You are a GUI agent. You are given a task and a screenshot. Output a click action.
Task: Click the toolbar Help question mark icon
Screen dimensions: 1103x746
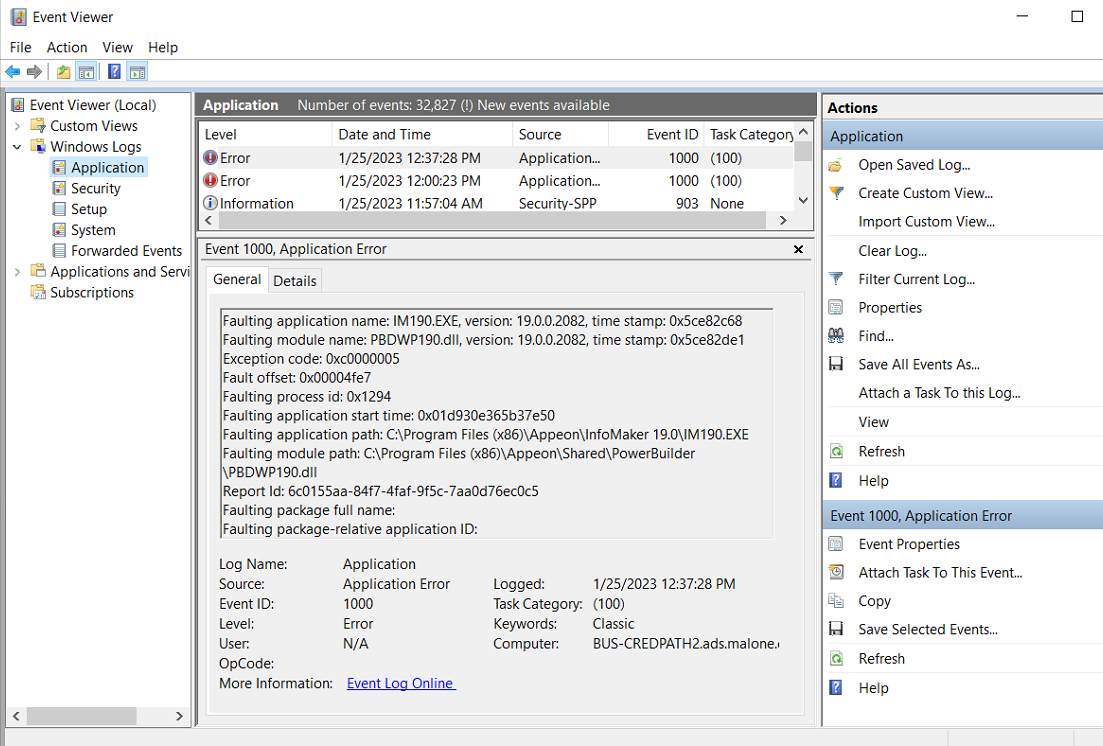click(114, 72)
